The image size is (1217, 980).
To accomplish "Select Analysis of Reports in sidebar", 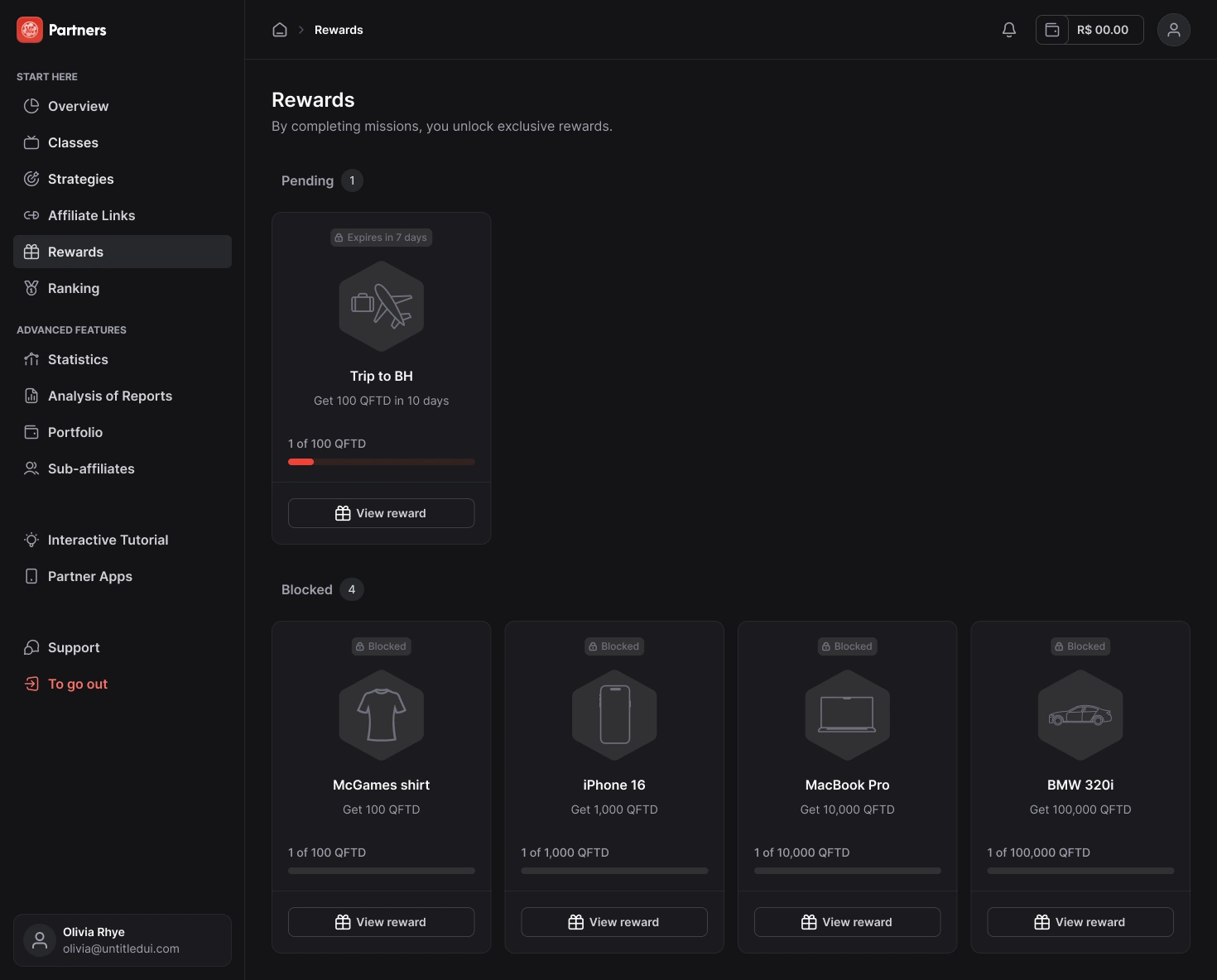I will coord(110,396).
